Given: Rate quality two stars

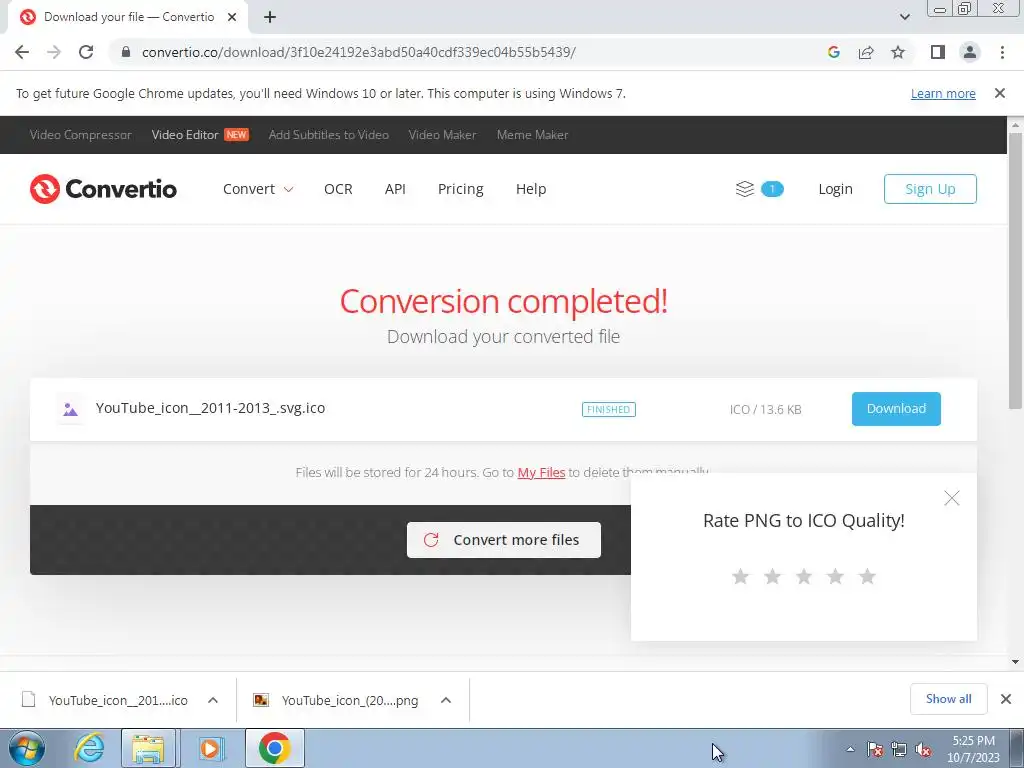Looking at the screenshot, I should (x=773, y=576).
